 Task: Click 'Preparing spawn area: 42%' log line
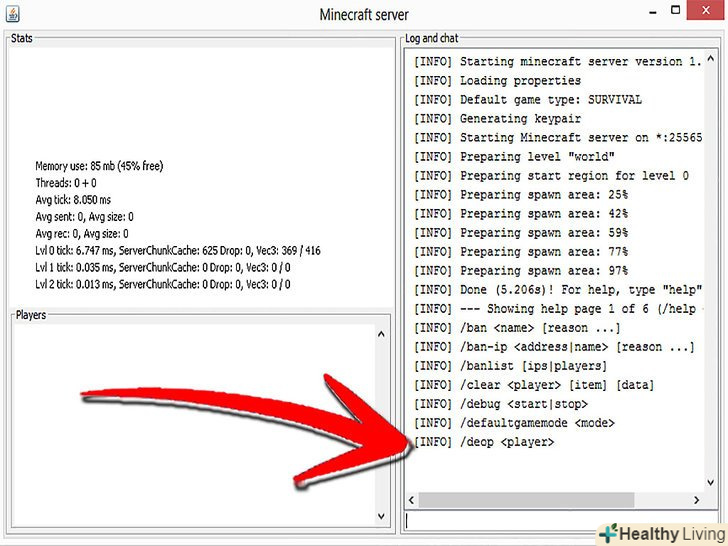point(521,214)
